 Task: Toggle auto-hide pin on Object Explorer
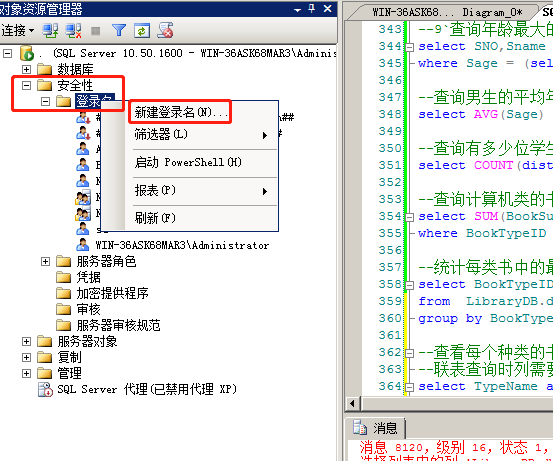coord(312,8)
